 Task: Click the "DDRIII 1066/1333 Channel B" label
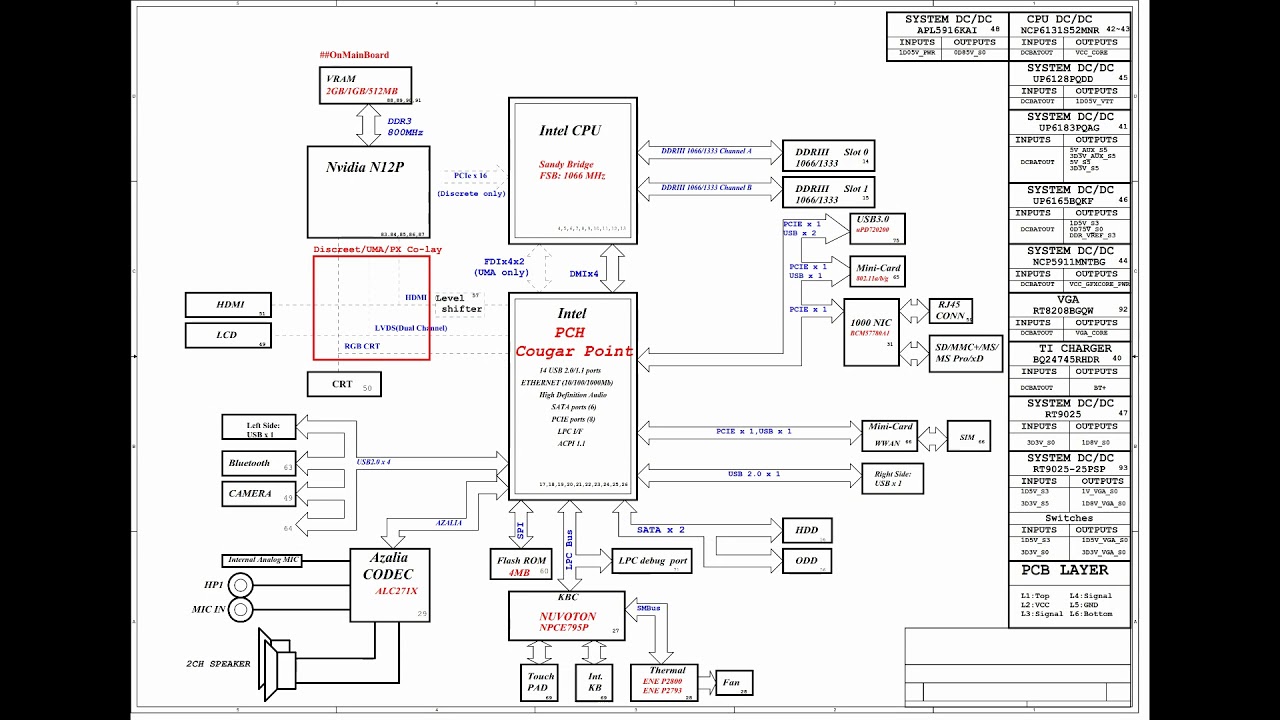tap(706, 187)
